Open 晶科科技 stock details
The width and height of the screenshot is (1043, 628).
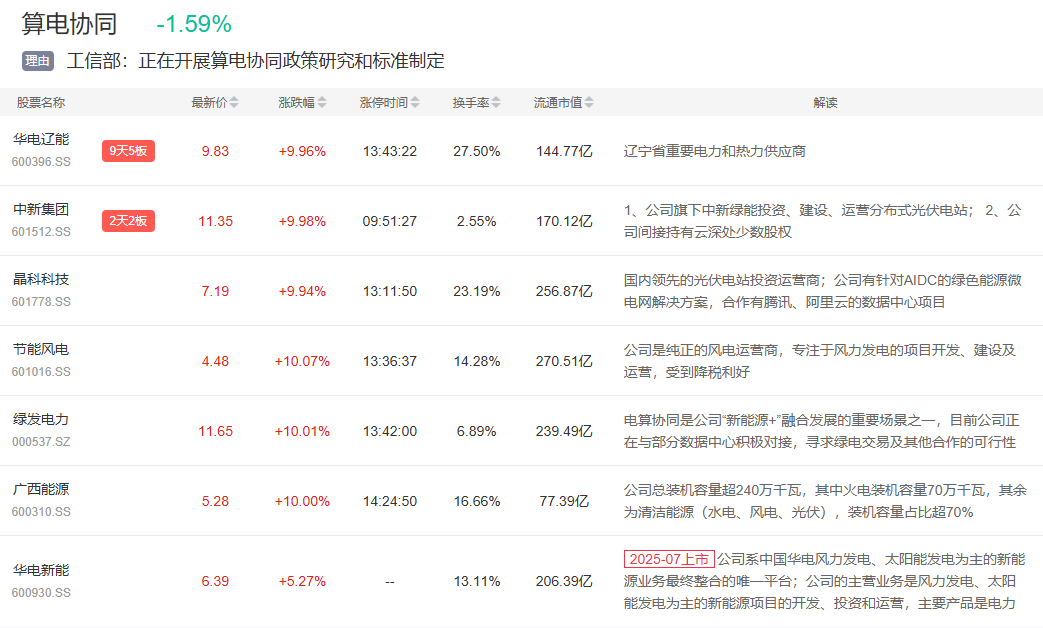click(41, 279)
